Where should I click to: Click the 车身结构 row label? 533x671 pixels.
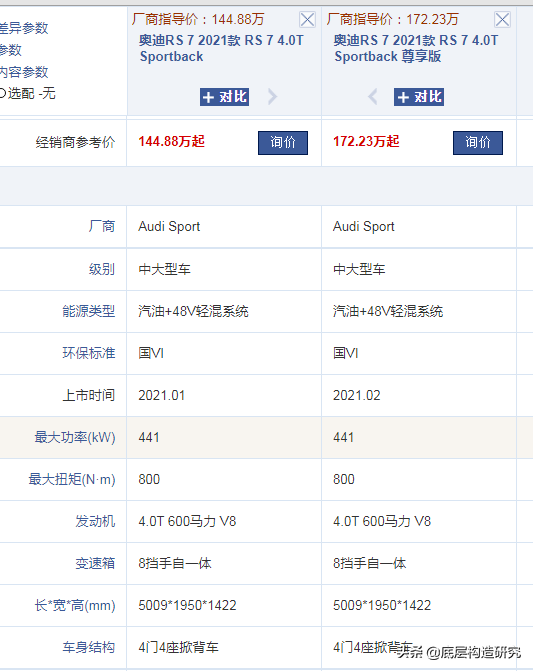pyautogui.click(x=89, y=647)
